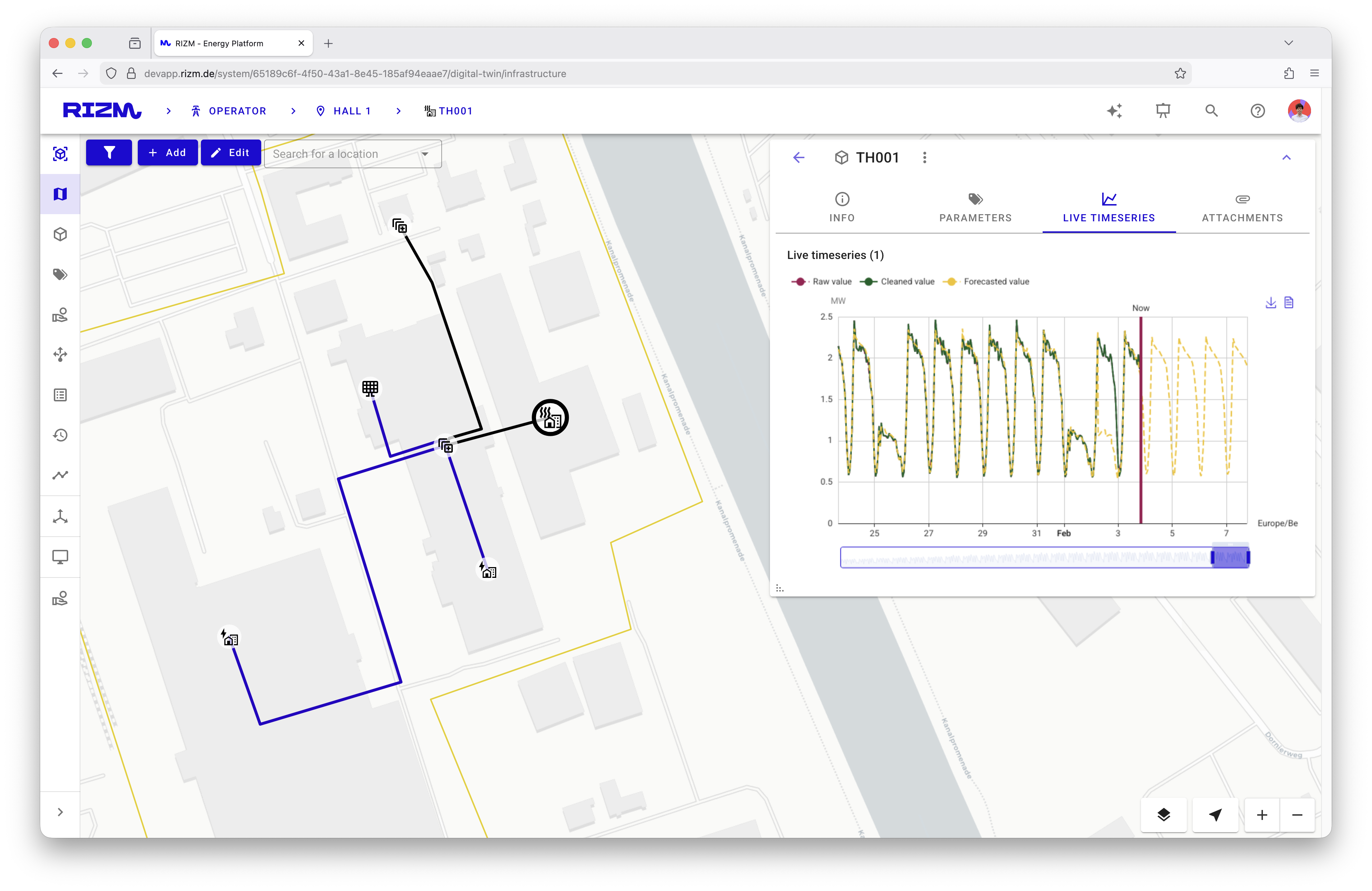The width and height of the screenshot is (1372, 891).
Task: Open the tags icon in left sidebar
Action: click(x=60, y=274)
